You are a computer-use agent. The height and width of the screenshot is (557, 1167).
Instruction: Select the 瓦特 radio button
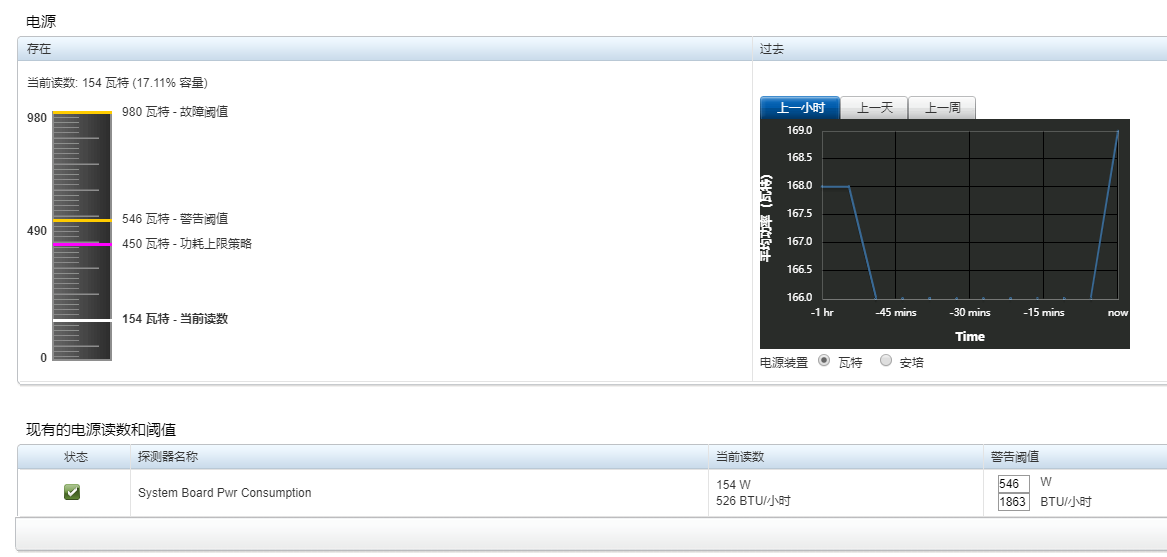tap(823, 360)
